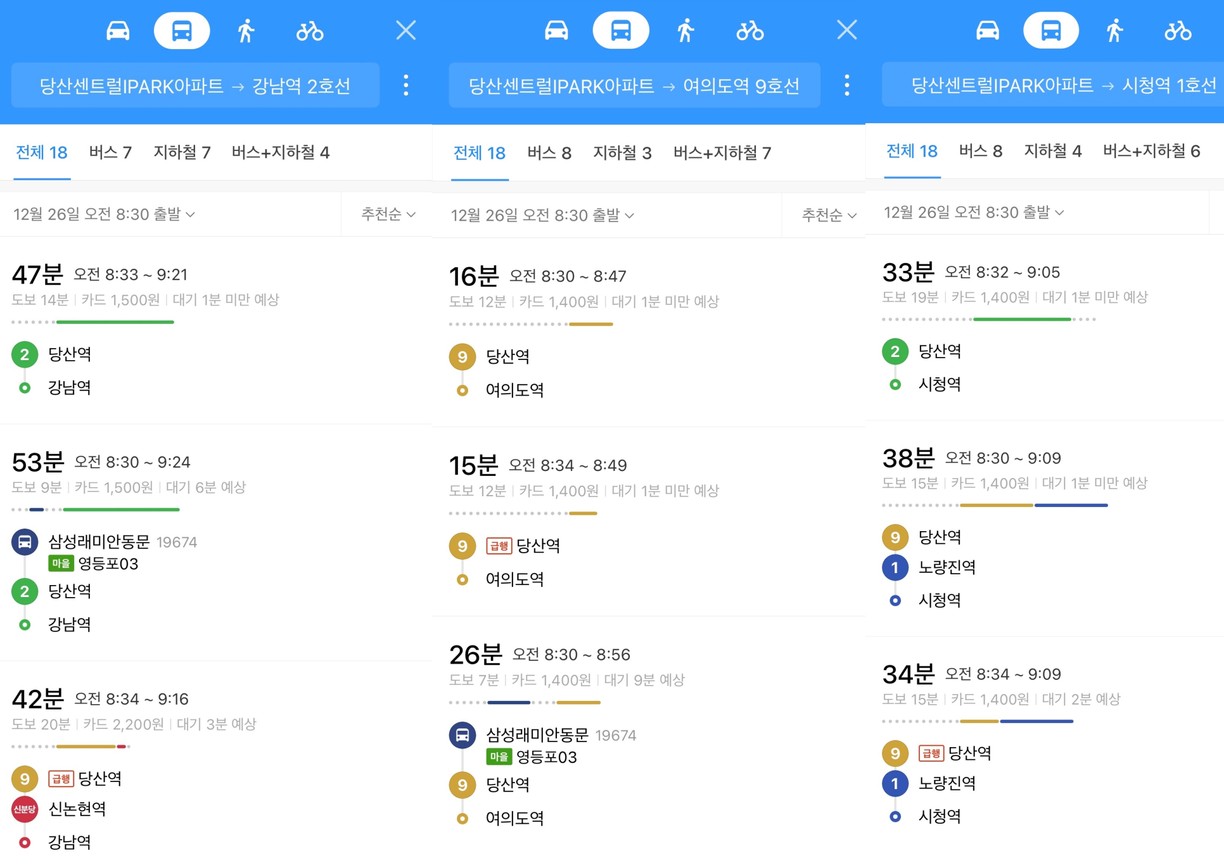Open the 47분 route to 강남역
The height and width of the screenshot is (864, 1224).
[x=216, y=330]
